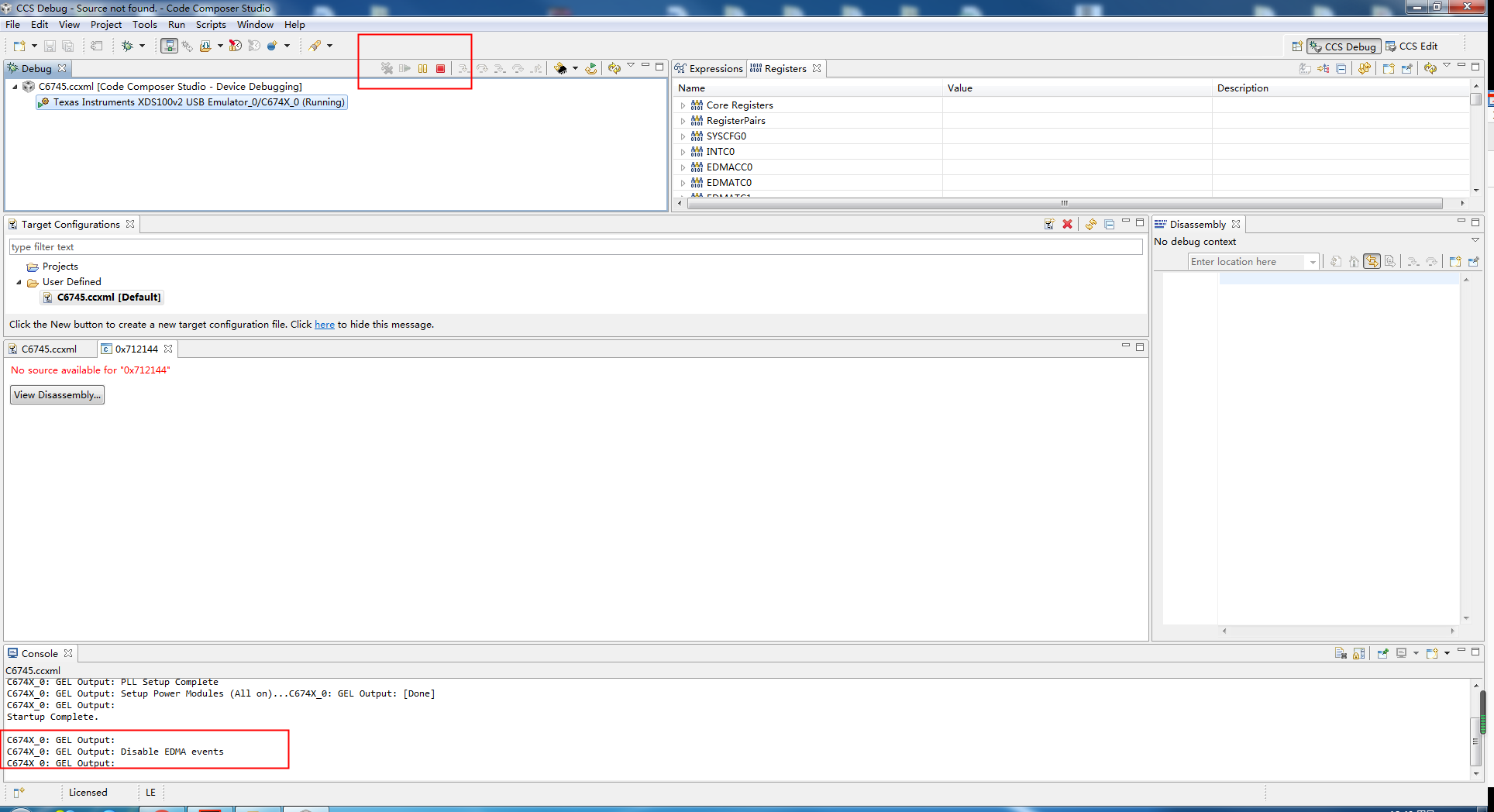This screenshot has width=1494, height=812.
Task: Select the Projects folder in Target Configurations
Action: point(53,267)
